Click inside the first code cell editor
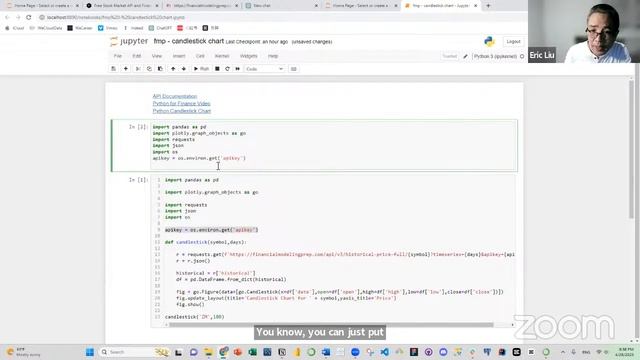Screen dimensions: 640x360 coord(333,145)
